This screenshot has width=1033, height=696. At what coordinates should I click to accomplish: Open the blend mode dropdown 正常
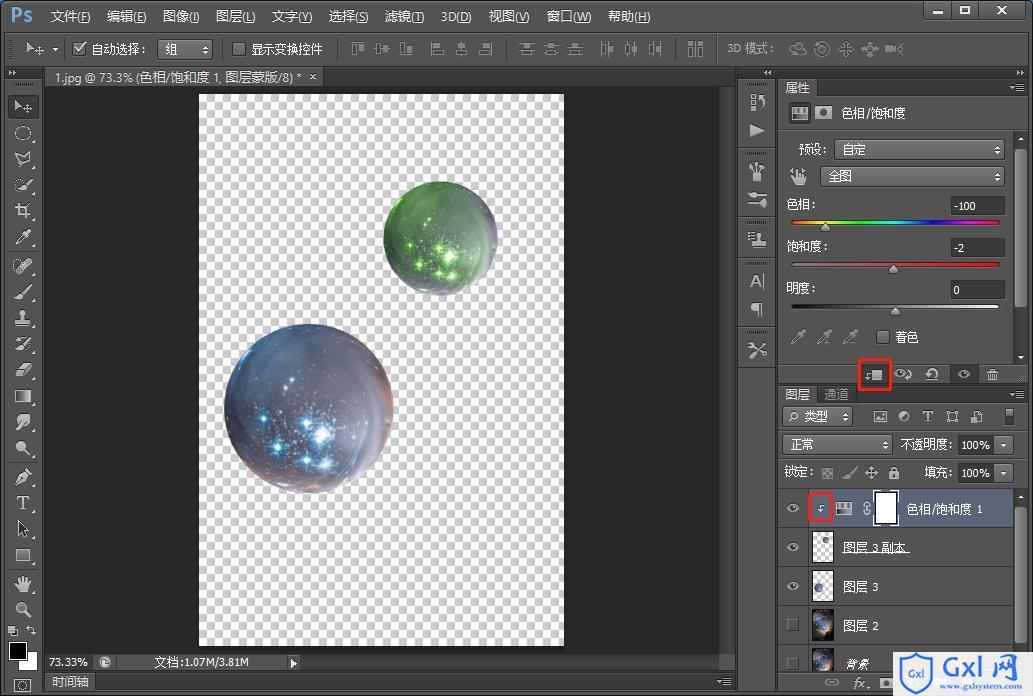(x=837, y=445)
